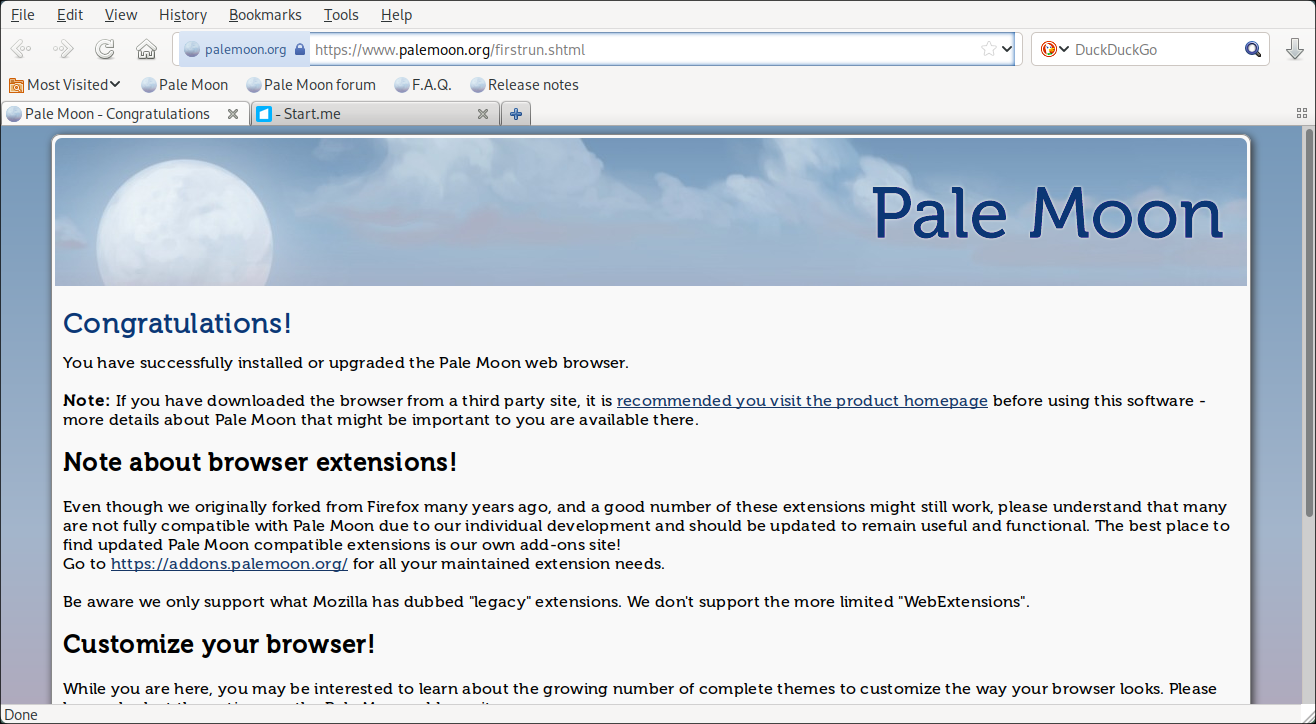Open the File menu
1316x724 pixels.
(22, 15)
